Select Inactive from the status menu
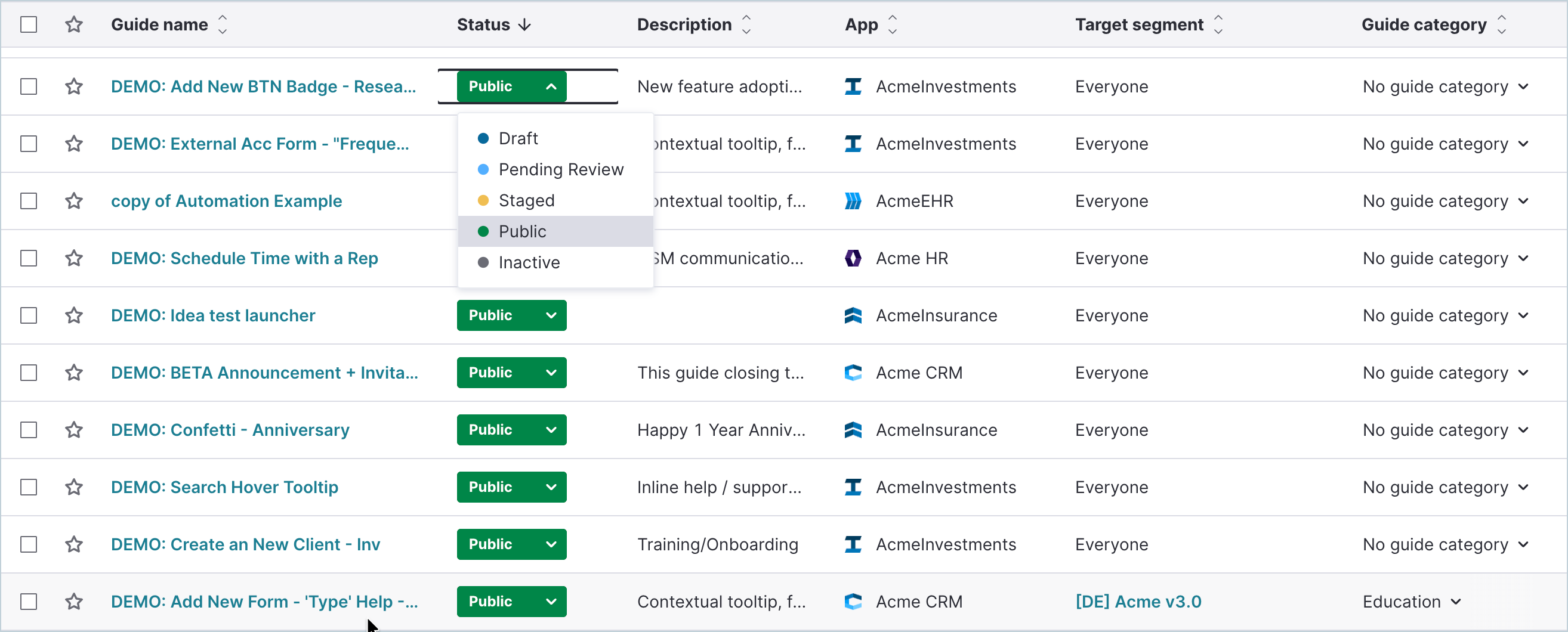The width and height of the screenshot is (1568, 632). 555,262
